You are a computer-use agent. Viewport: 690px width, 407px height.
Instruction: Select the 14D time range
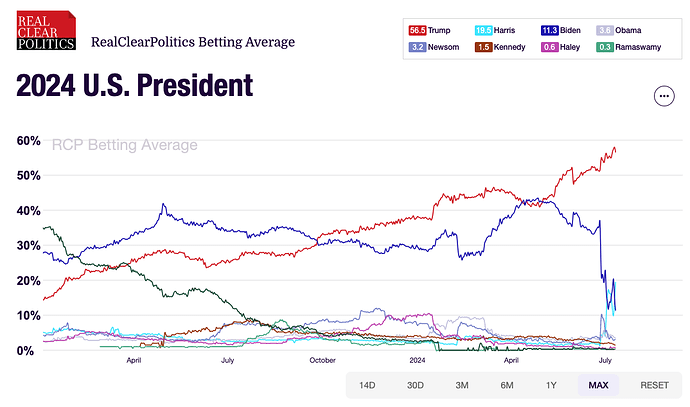(x=367, y=385)
